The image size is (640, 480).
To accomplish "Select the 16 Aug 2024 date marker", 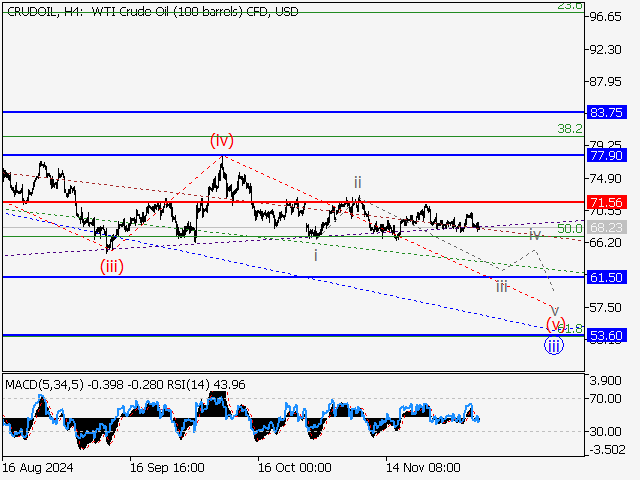I will click(x=37, y=467).
